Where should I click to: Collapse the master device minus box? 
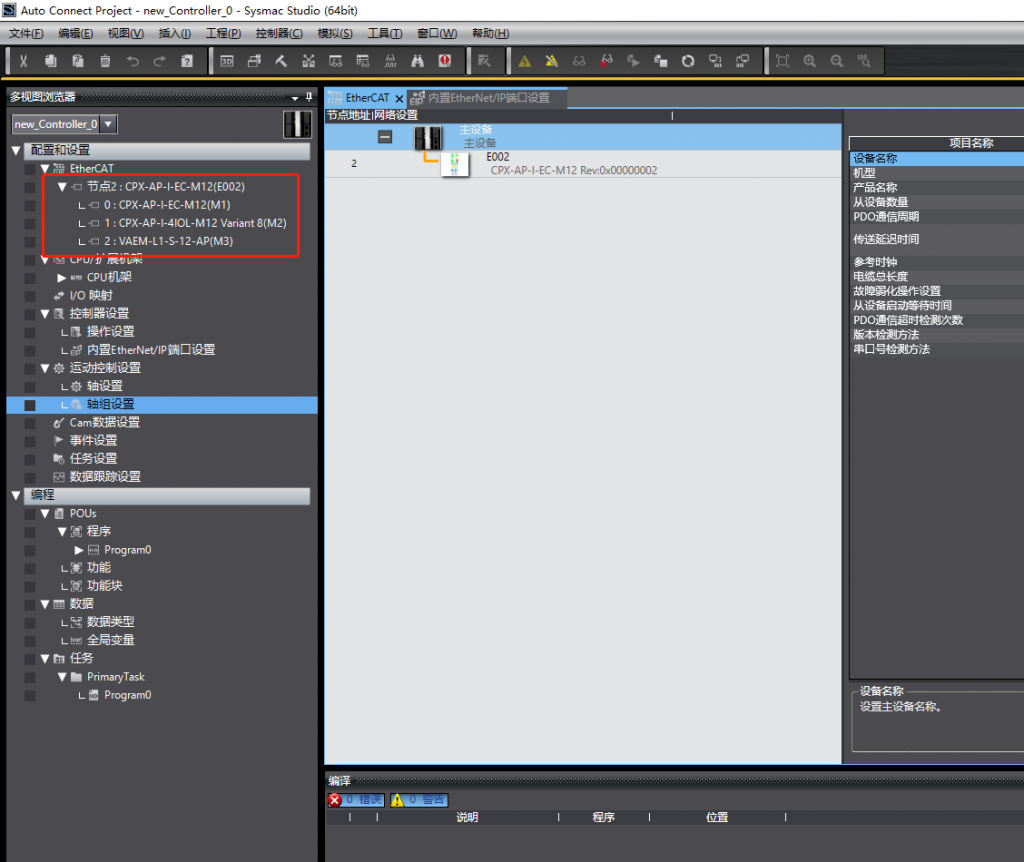[385, 137]
